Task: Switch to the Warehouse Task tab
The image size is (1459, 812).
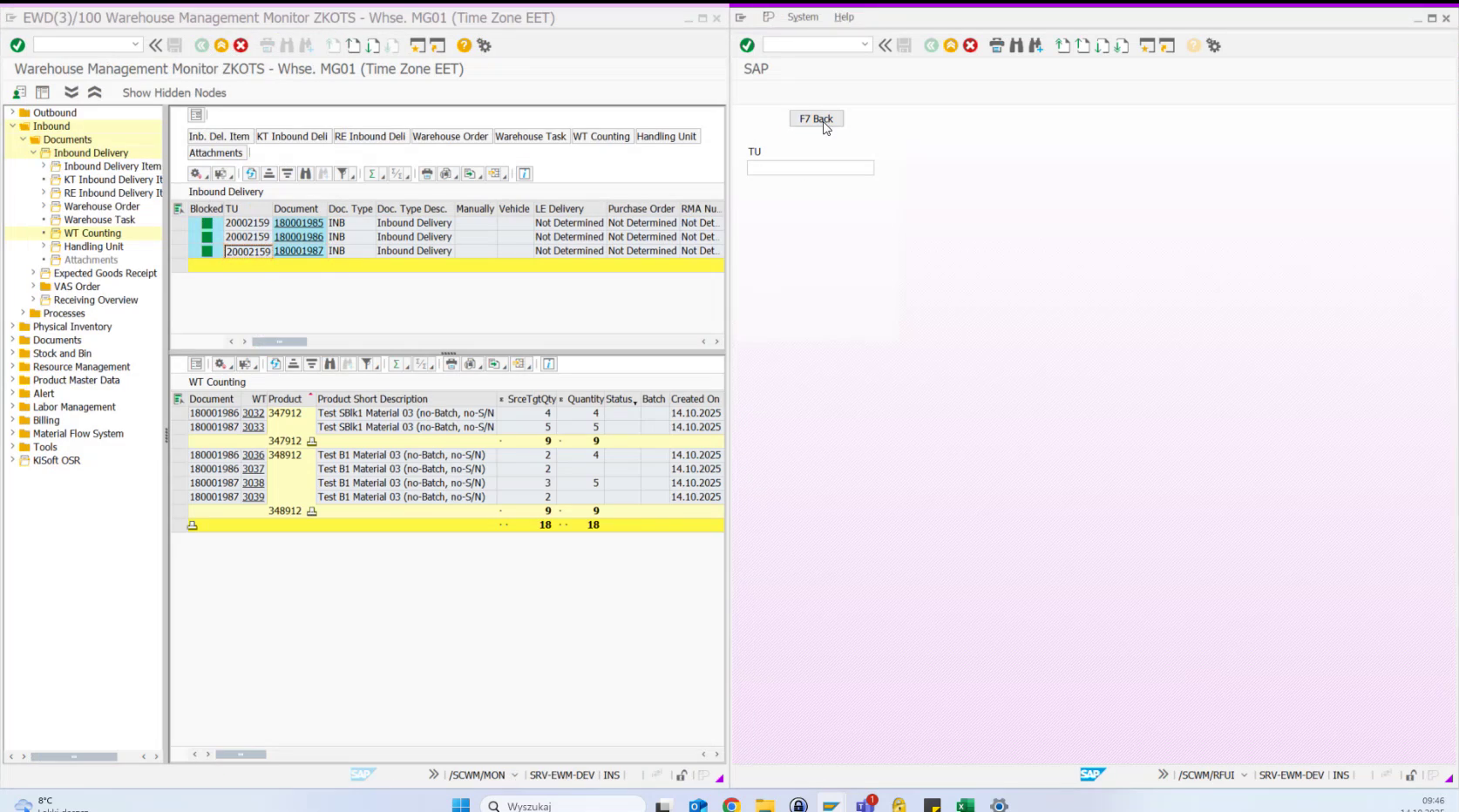Action: pos(531,136)
